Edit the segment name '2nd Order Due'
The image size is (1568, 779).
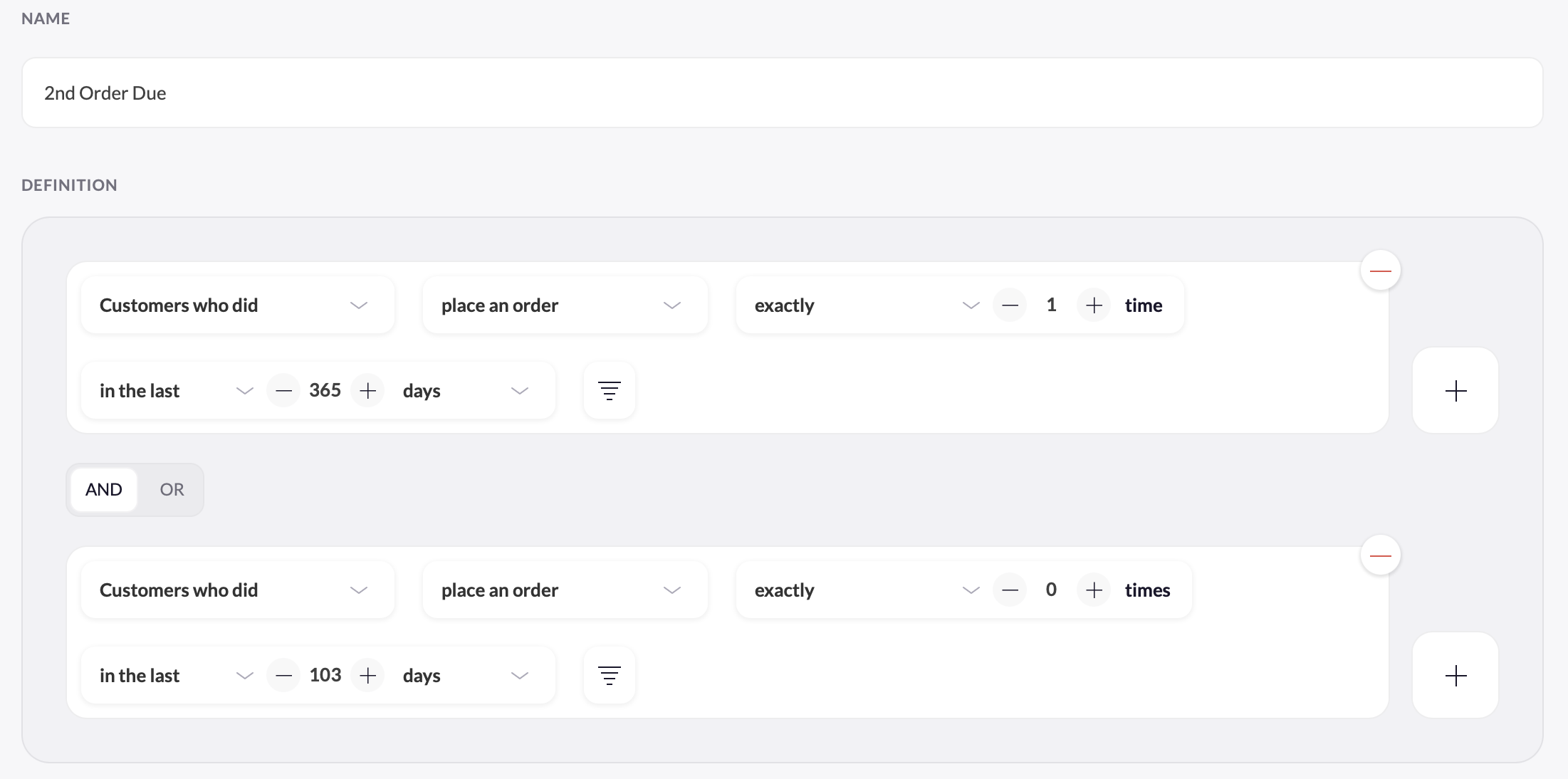(x=783, y=93)
